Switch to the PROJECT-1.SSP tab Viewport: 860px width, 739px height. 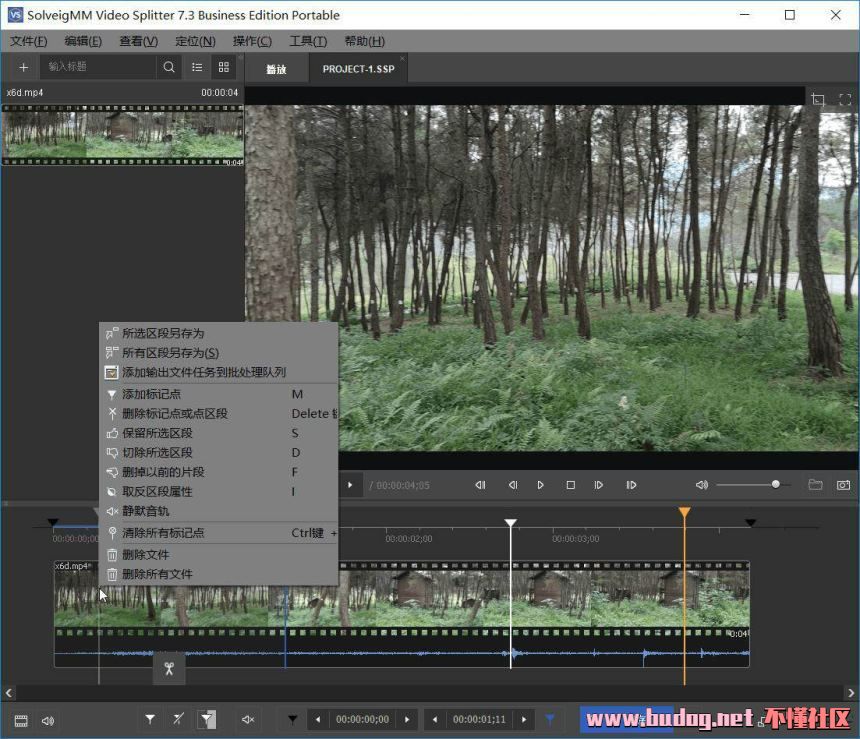coord(358,69)
